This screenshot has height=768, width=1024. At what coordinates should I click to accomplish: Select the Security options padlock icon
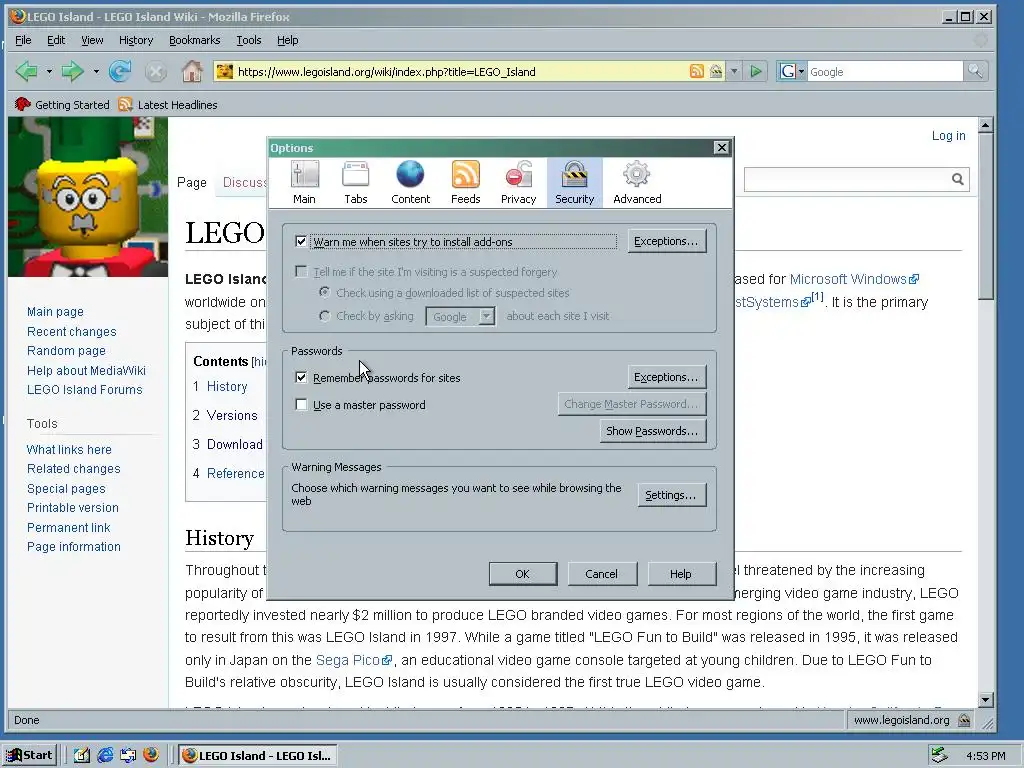(x=575, y=183)
